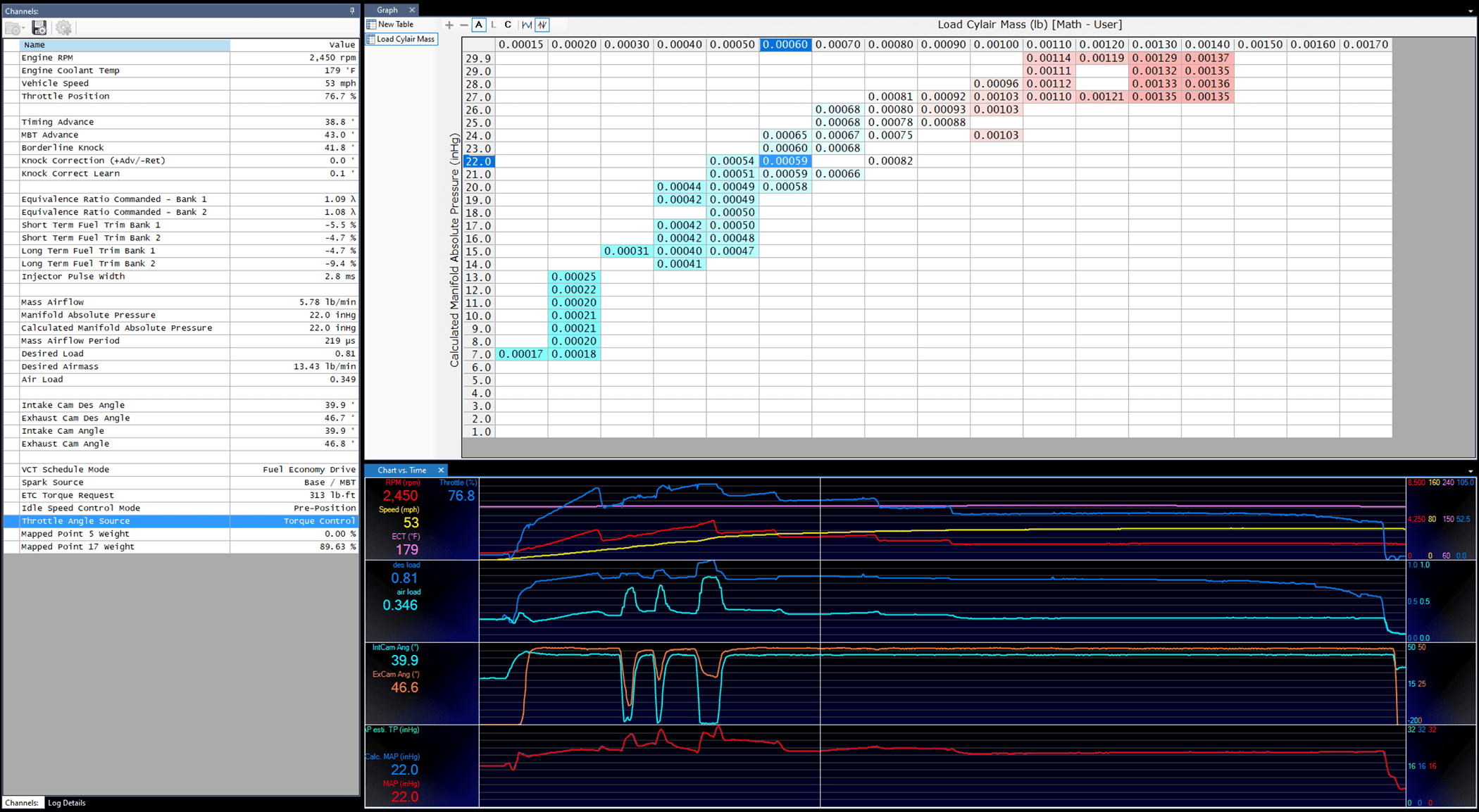Toggle the L mode button

point(493,25)
